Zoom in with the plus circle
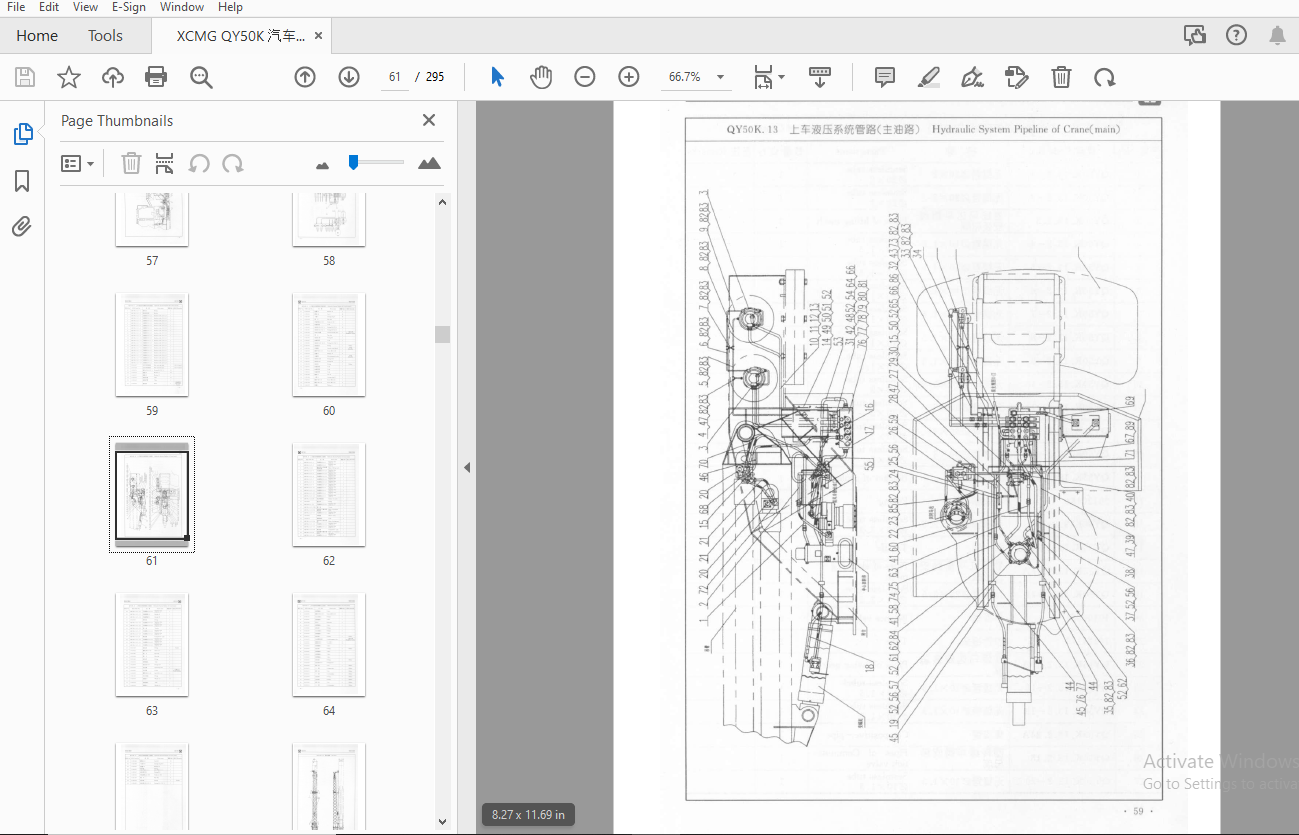The height and width of the screenshot is (835, 1299). point(629,77)
